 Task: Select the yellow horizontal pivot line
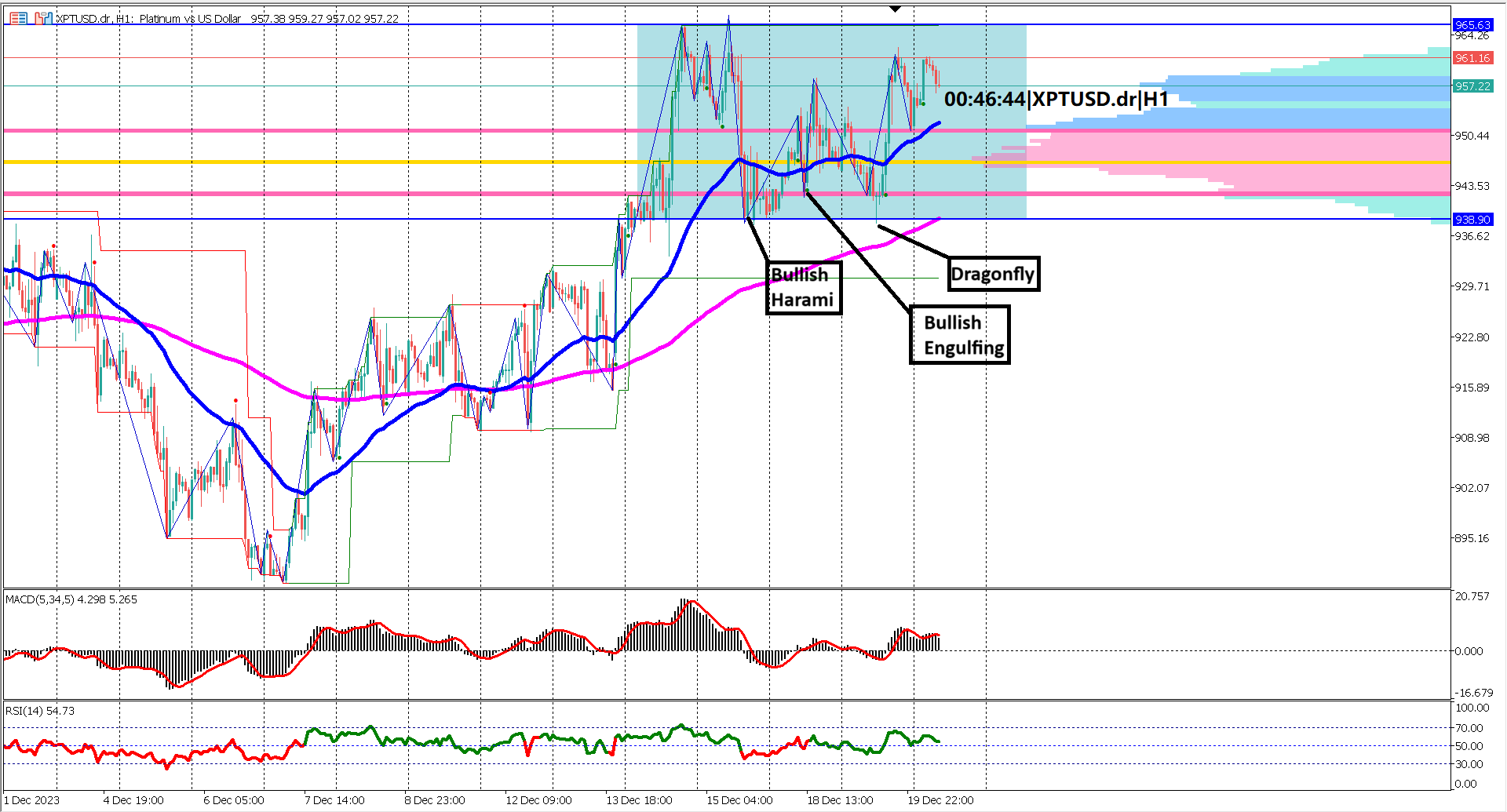(314, 162)
